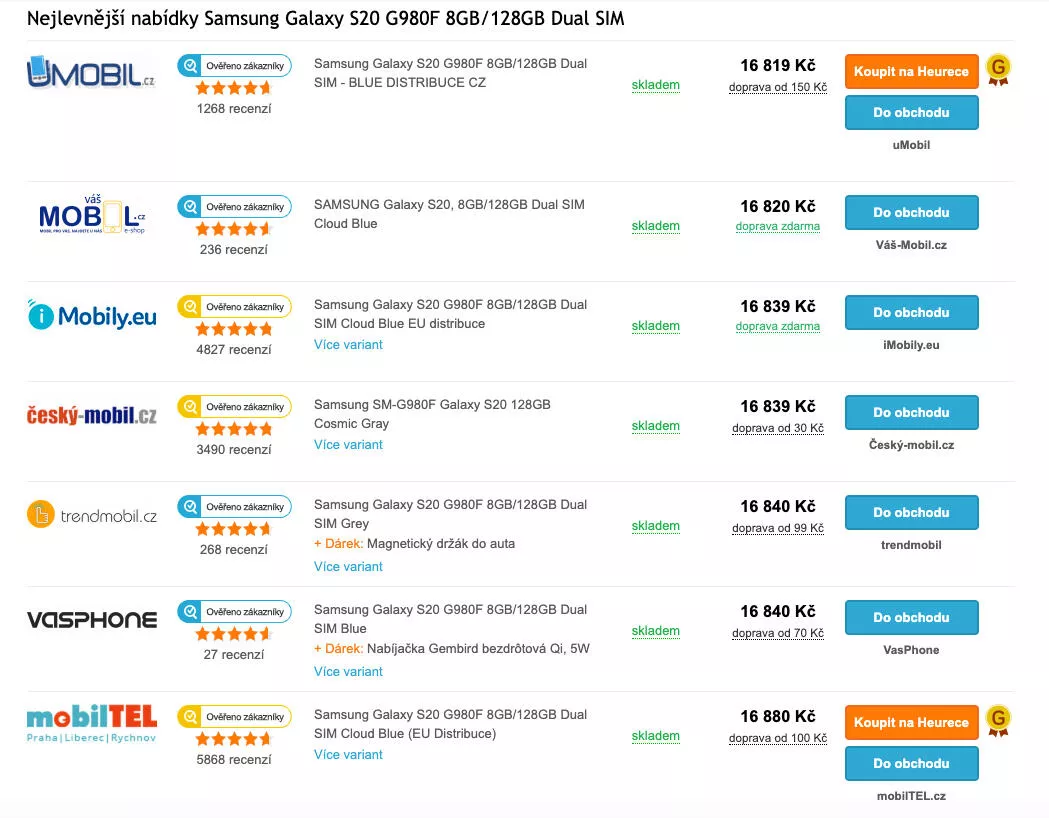Expand Více variant under mobilTEL offer
Screen dimensions: 1049x818
tap(348, 754)
